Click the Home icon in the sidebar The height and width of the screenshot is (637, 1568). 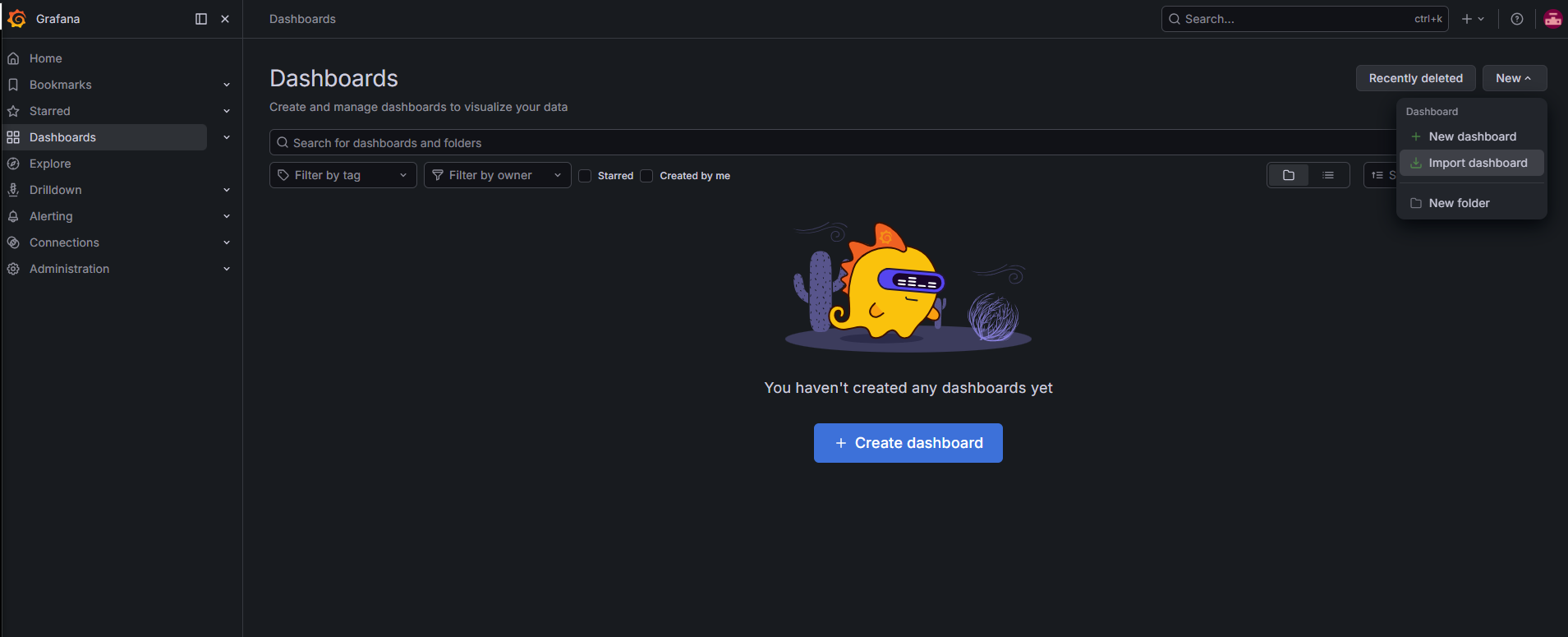(x=13, y=58)
